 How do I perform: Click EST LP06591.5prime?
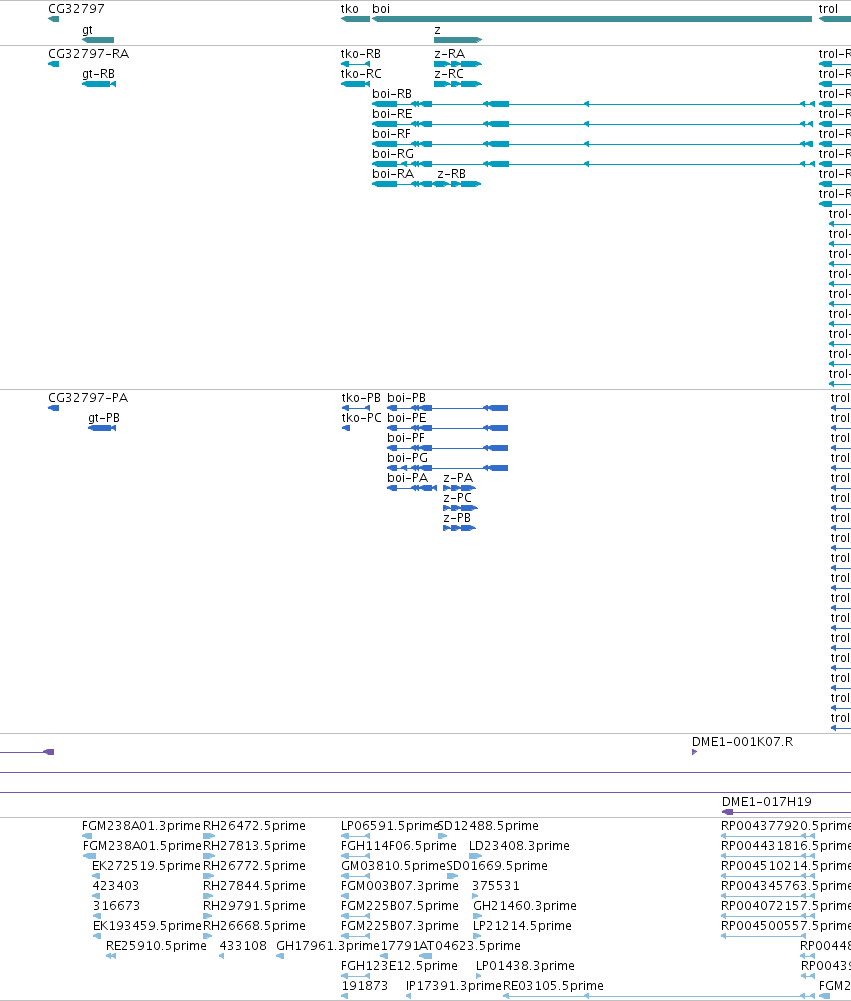coord(356,836)
